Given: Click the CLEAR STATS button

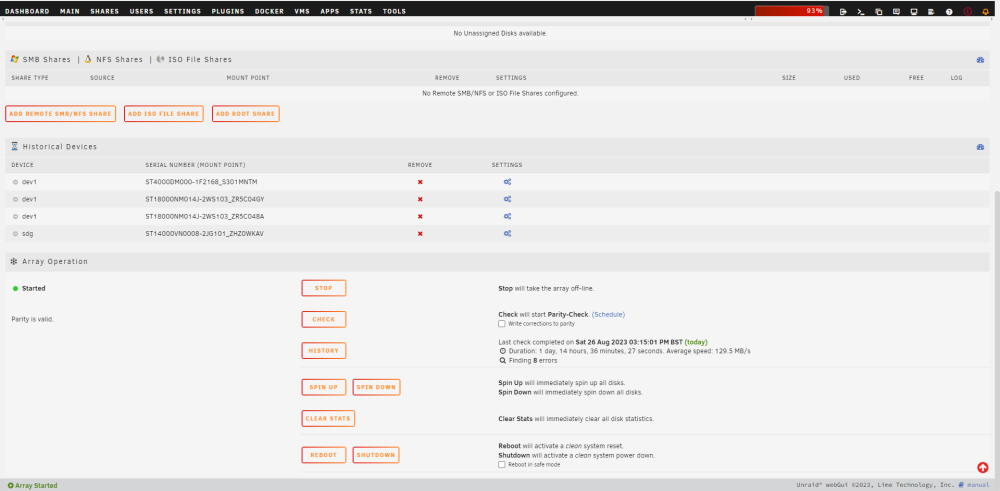Looking at the screenshot, I should [328, 419].
